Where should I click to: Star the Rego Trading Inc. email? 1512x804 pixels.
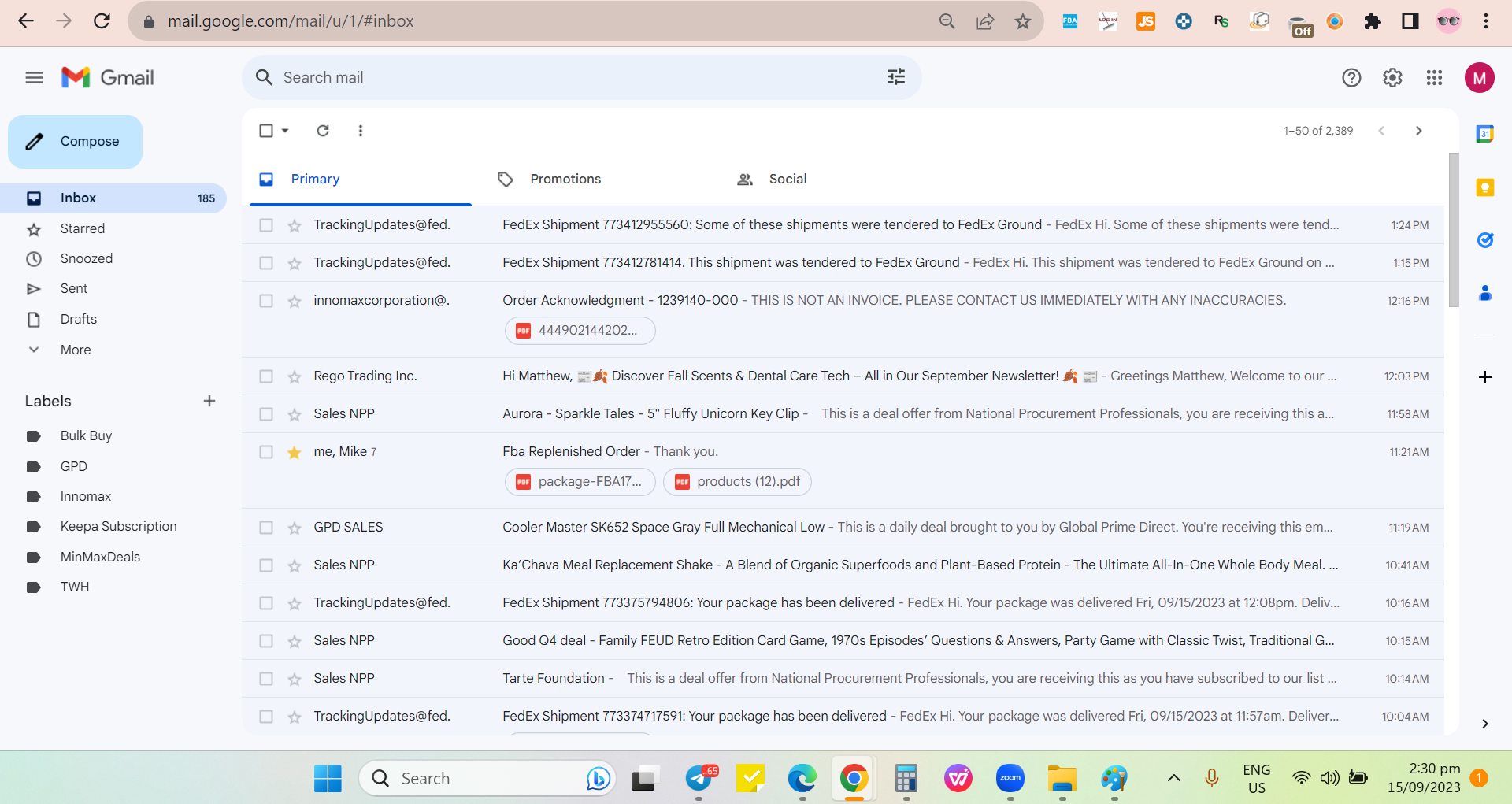pos(295,376)
